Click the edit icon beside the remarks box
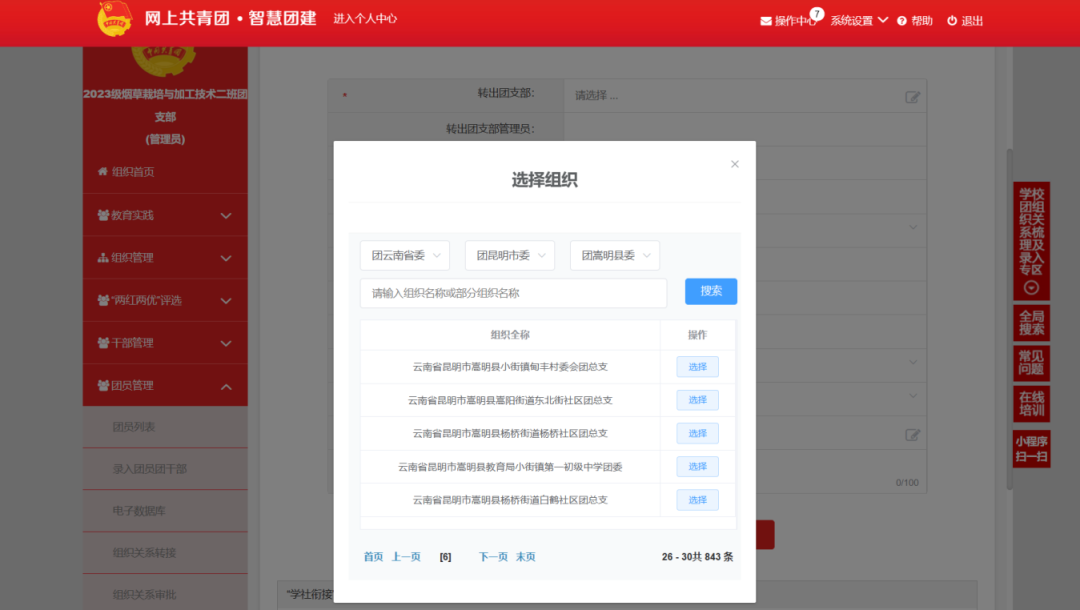Viewport: 1080px width, 610px height. pyautogui.click(x=913, y=434)
